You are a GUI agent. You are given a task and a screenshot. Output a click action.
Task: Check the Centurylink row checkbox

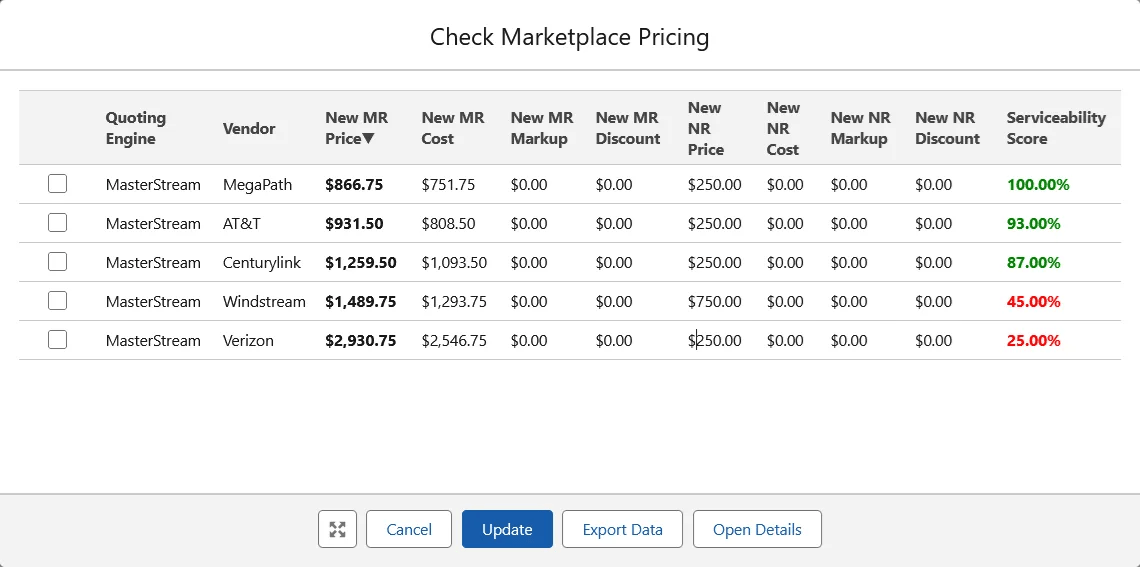(x=58, y=262)
